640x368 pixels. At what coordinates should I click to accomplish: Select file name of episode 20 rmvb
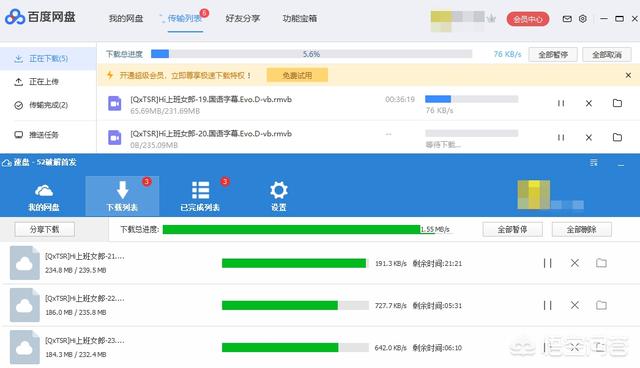pos(211,133)
